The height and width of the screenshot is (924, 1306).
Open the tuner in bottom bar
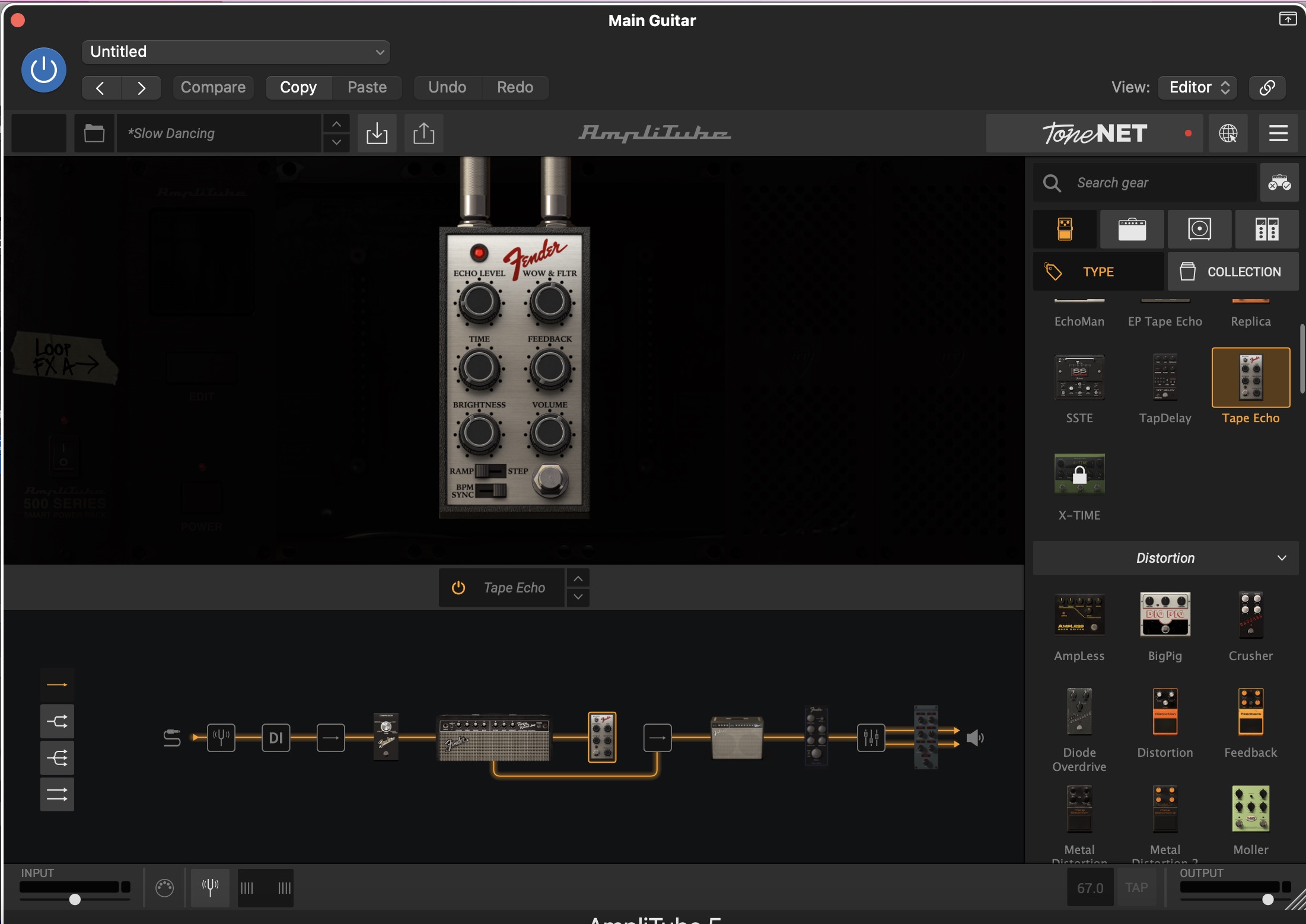(x=210, y=888)
